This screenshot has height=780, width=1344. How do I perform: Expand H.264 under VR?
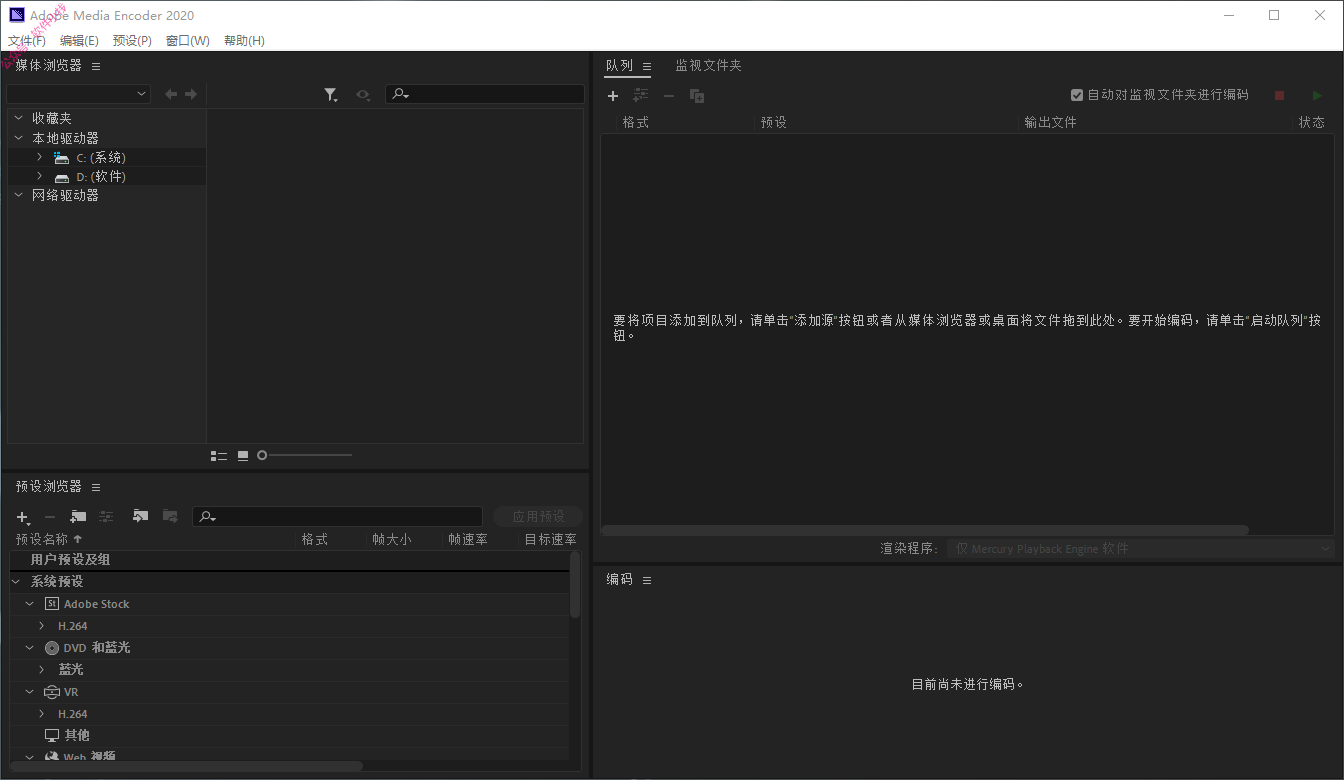[x=42, y=714]
